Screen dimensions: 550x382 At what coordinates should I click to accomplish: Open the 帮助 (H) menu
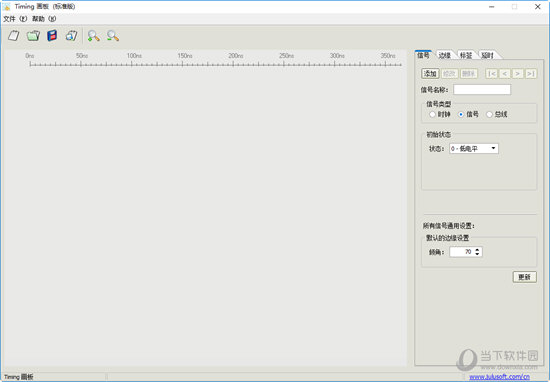click(44, 19)
